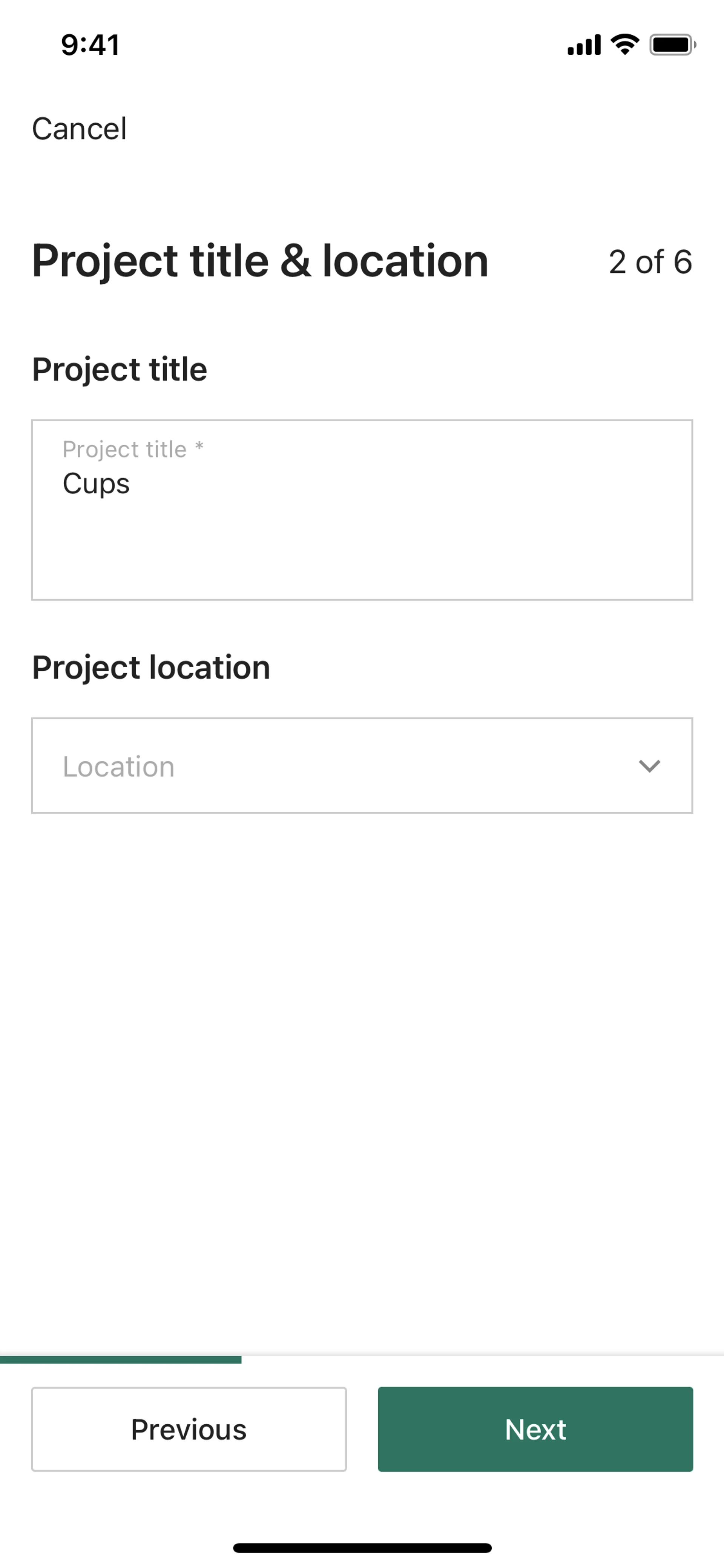Click the green filled progress bar segment
The width and height of the screenshot is (724, 1568).
click(120, 1360)
